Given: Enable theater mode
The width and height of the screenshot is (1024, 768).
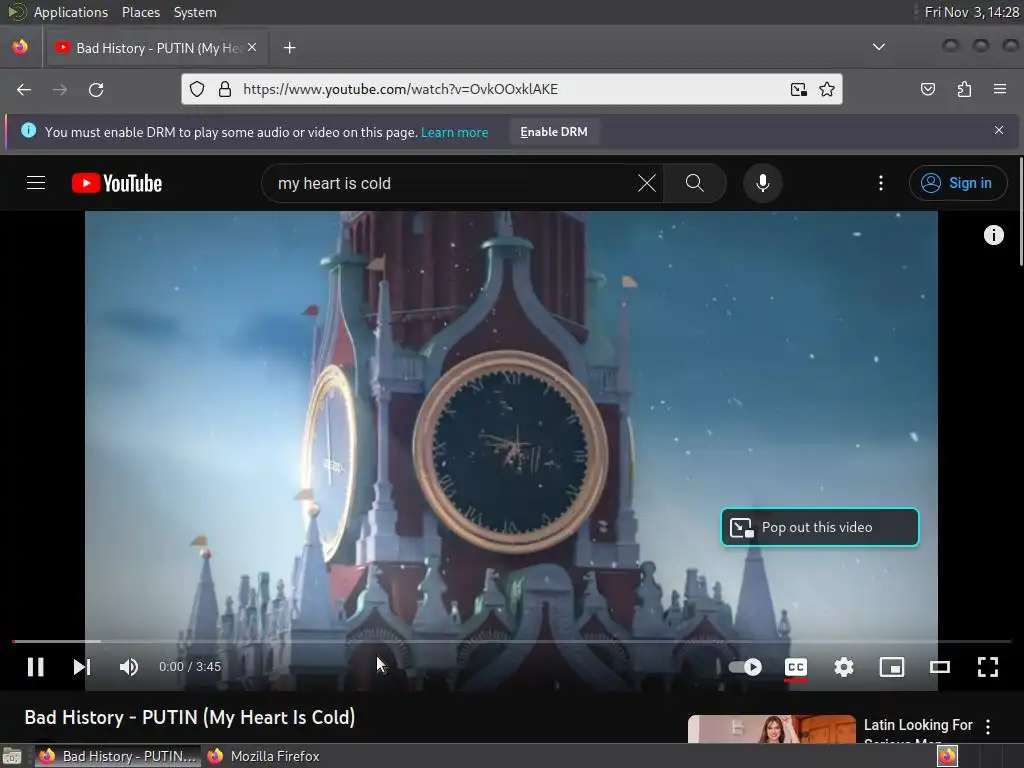Looking at the screenshot, I should coord(940,667).
